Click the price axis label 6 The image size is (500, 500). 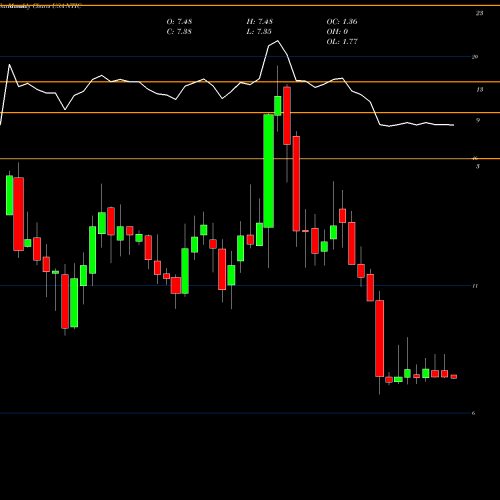point(473,413)
